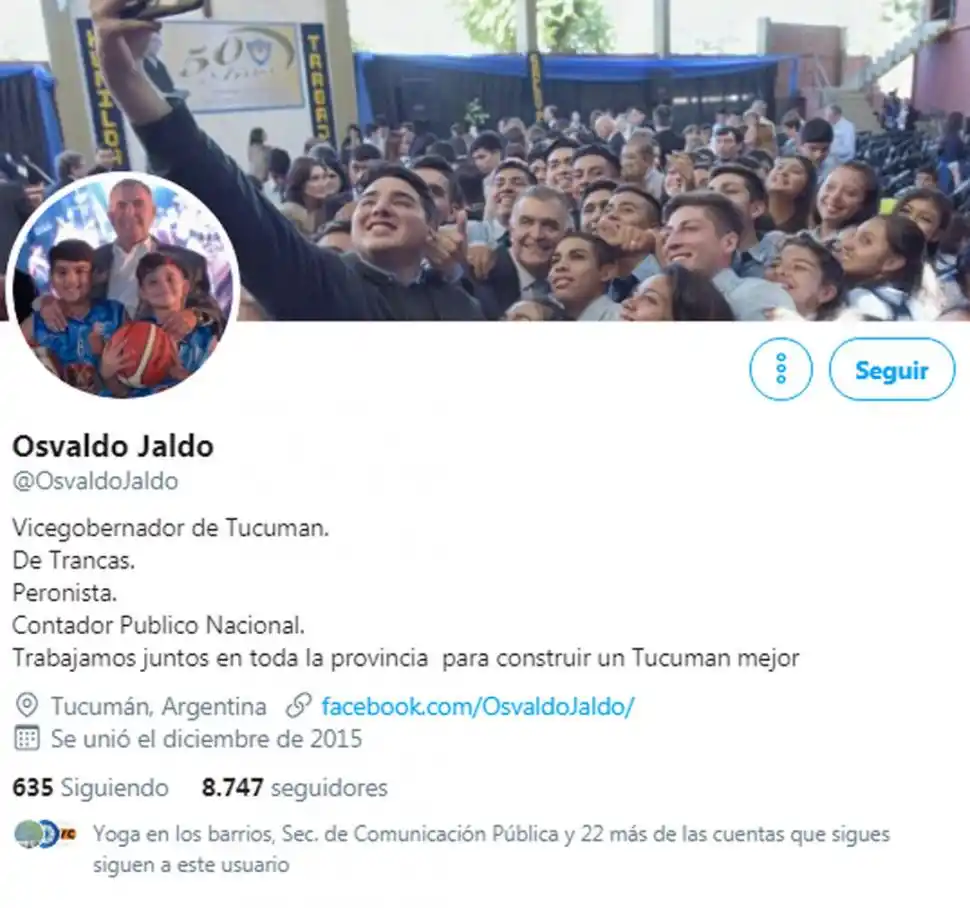The height and width of the screenshot is (908, 970).
Task: Click Yoga en los barrios mention
Action: 183,834
